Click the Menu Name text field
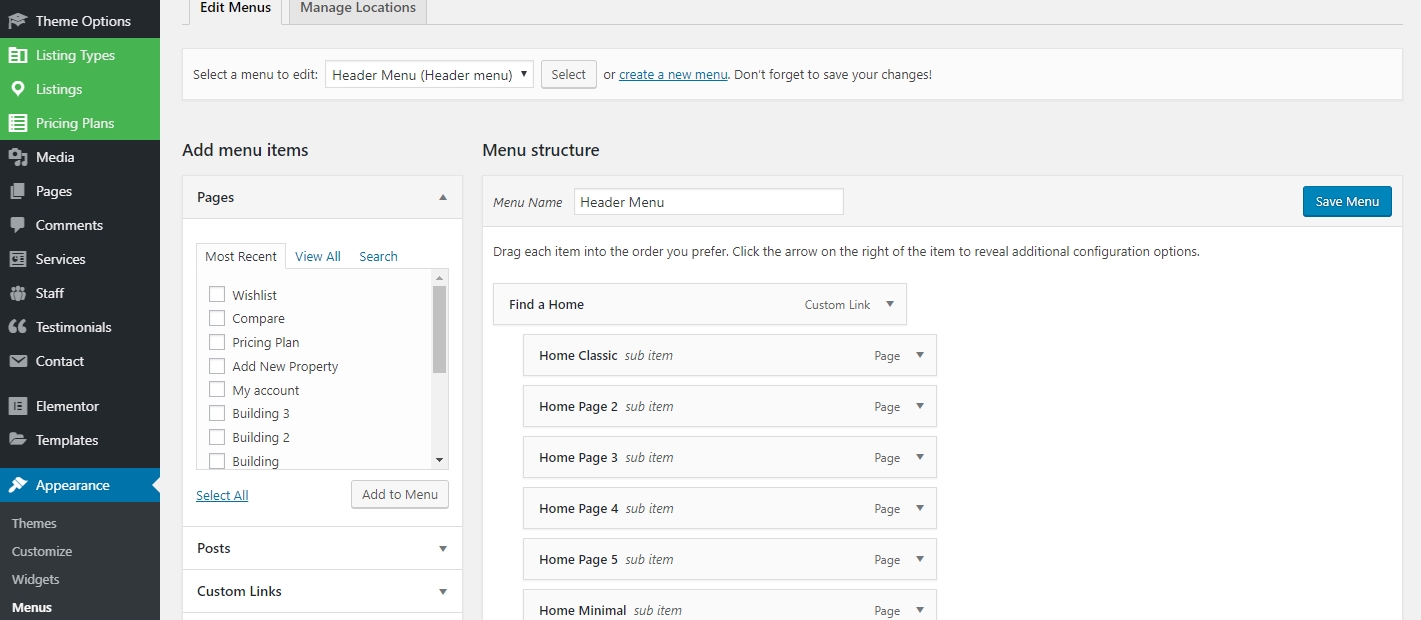Viewport: 1421px width, 620px height. click(708, 202)
